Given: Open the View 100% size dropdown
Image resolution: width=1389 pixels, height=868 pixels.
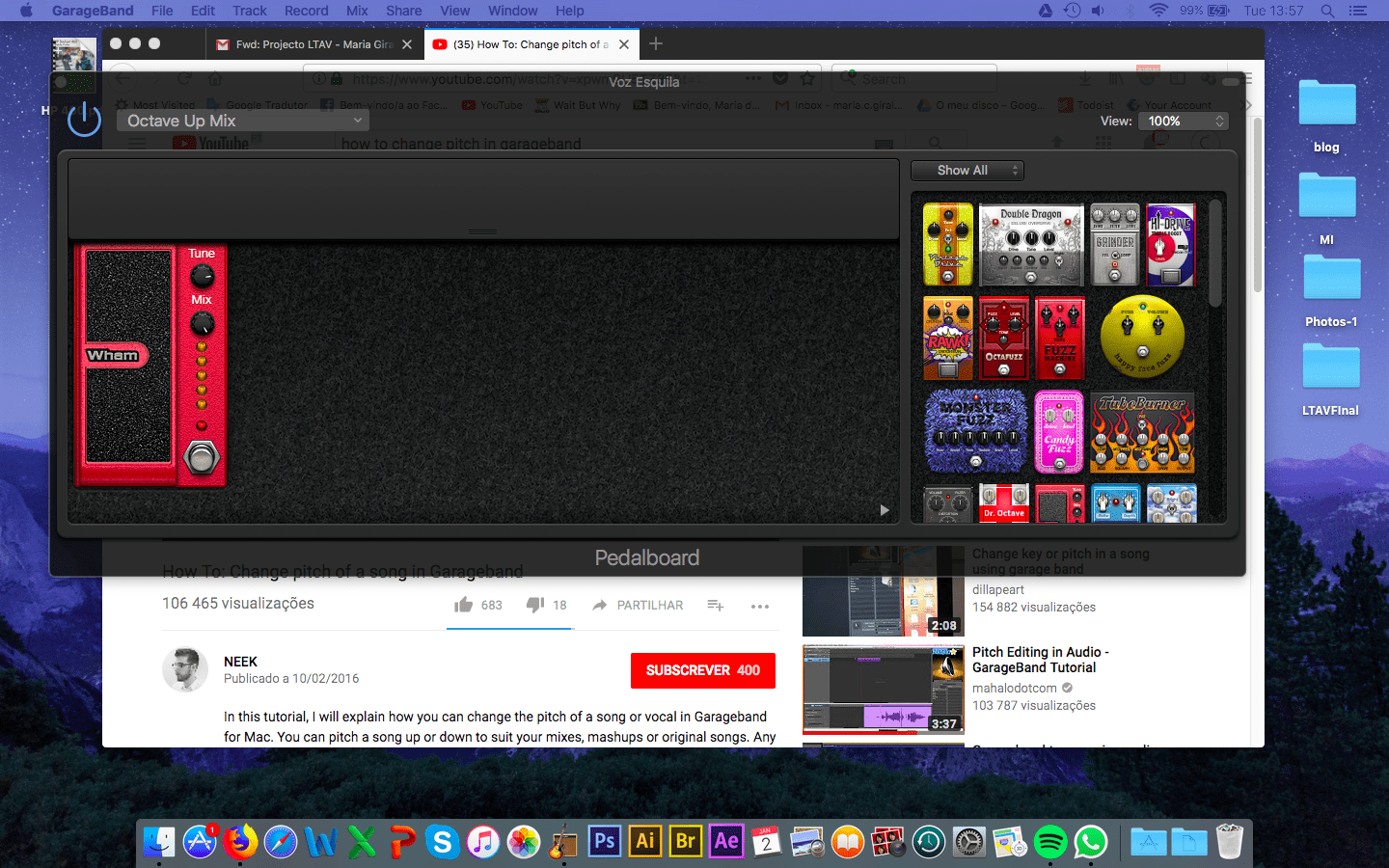Looking at the screenshot, I should click(1184, 122).
